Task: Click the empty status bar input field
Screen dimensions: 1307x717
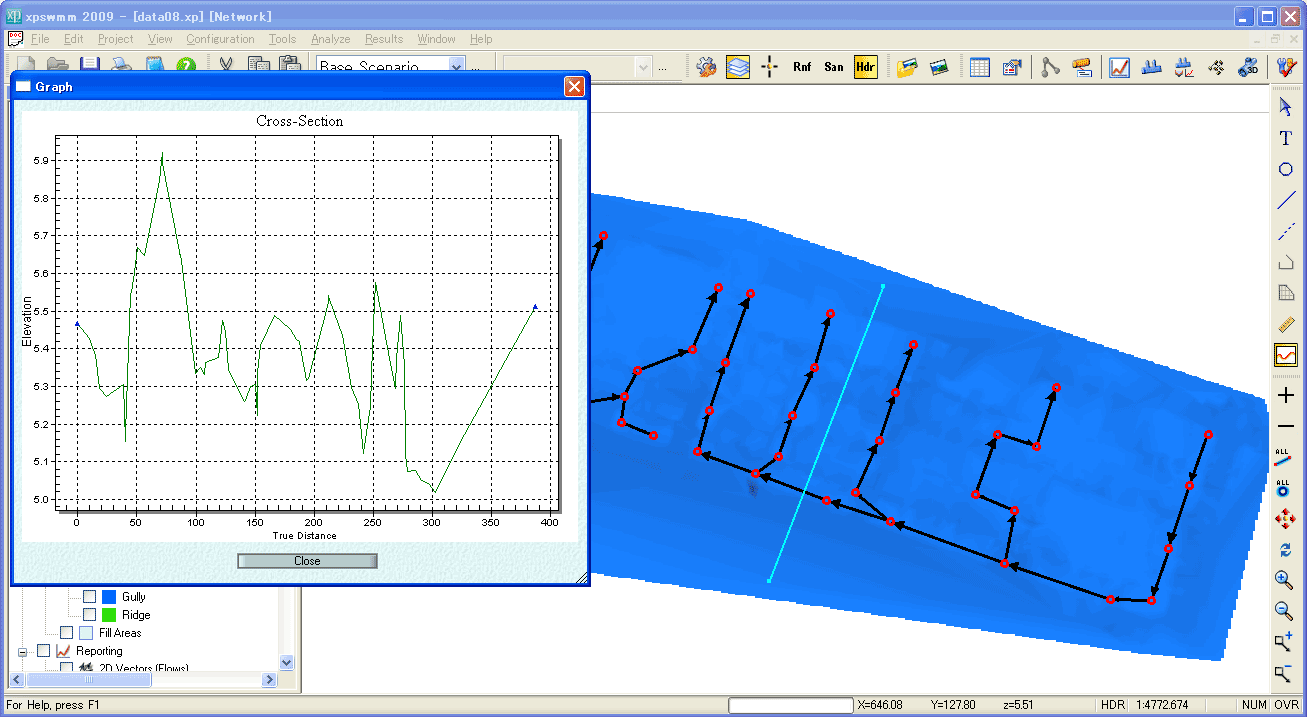Action: tap(790, 705)
